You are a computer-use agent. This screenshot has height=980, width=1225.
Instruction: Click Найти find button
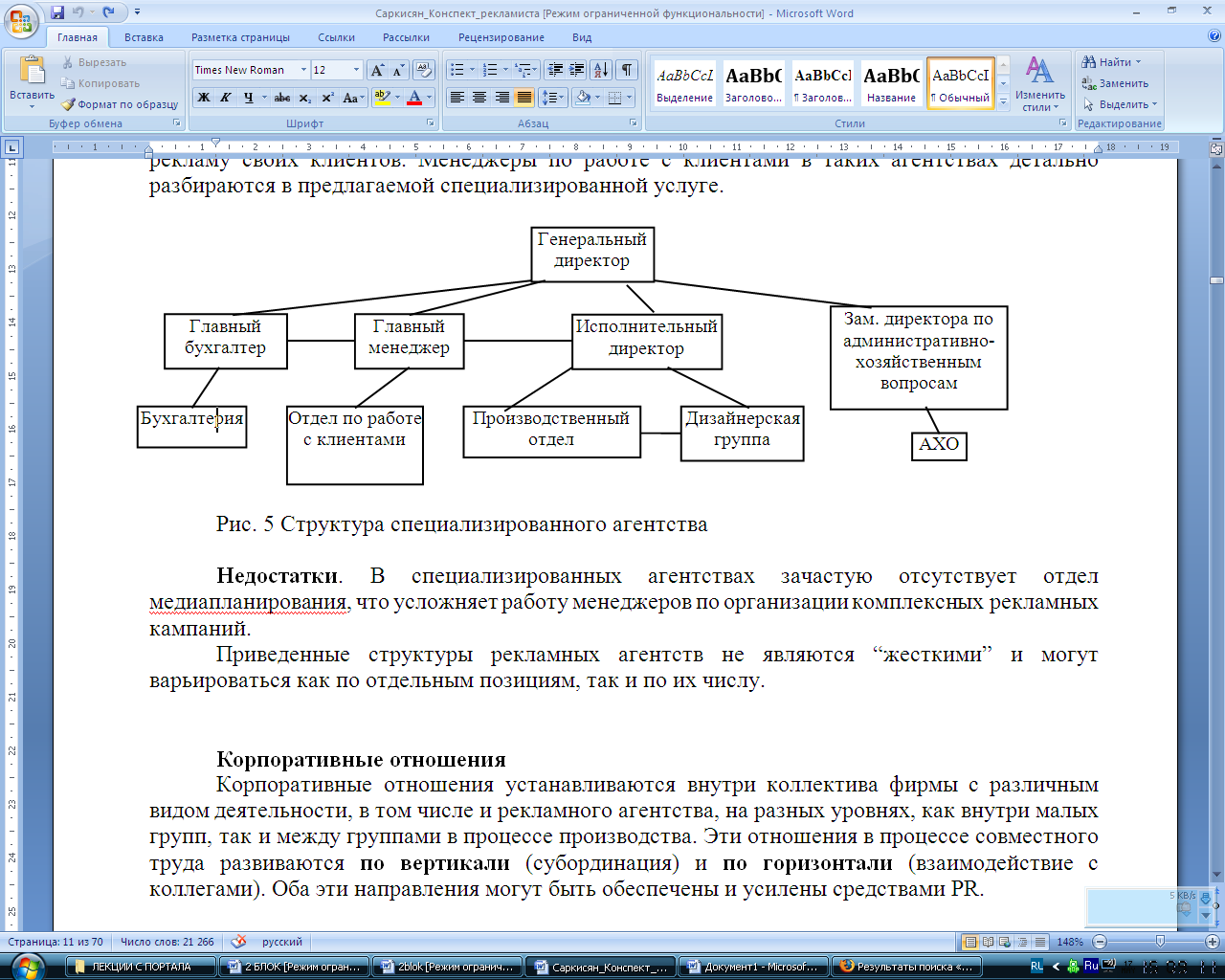tap(1111, 62)
